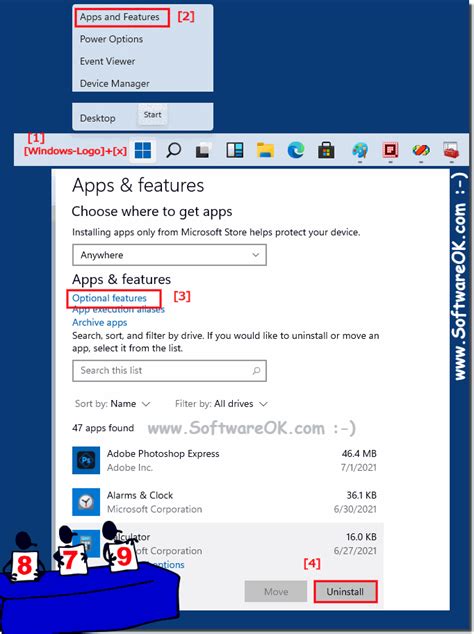Open Task View icon in taskbar
This screenshot has width=474, height=634.
pos(203,151)
